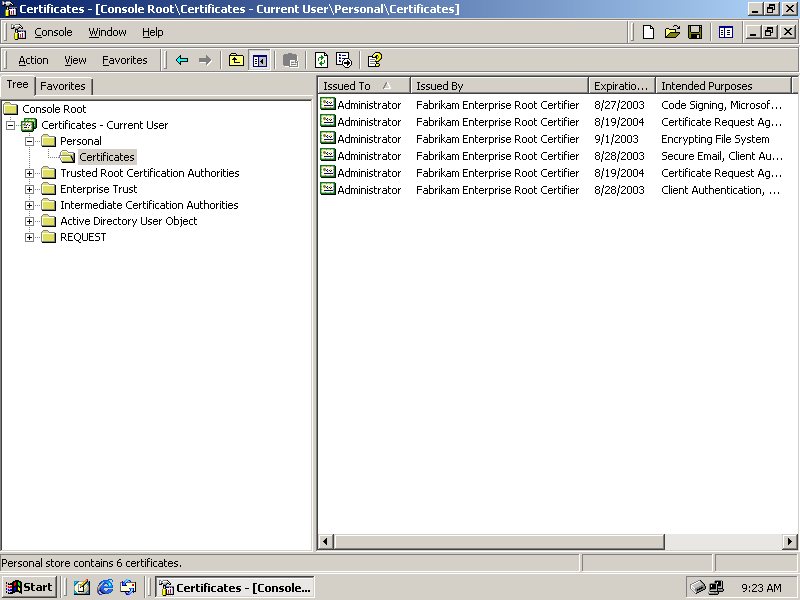Open the Action menu
Image resolution: width=800 pixels, height=600 pixels.
pos(33,60)
